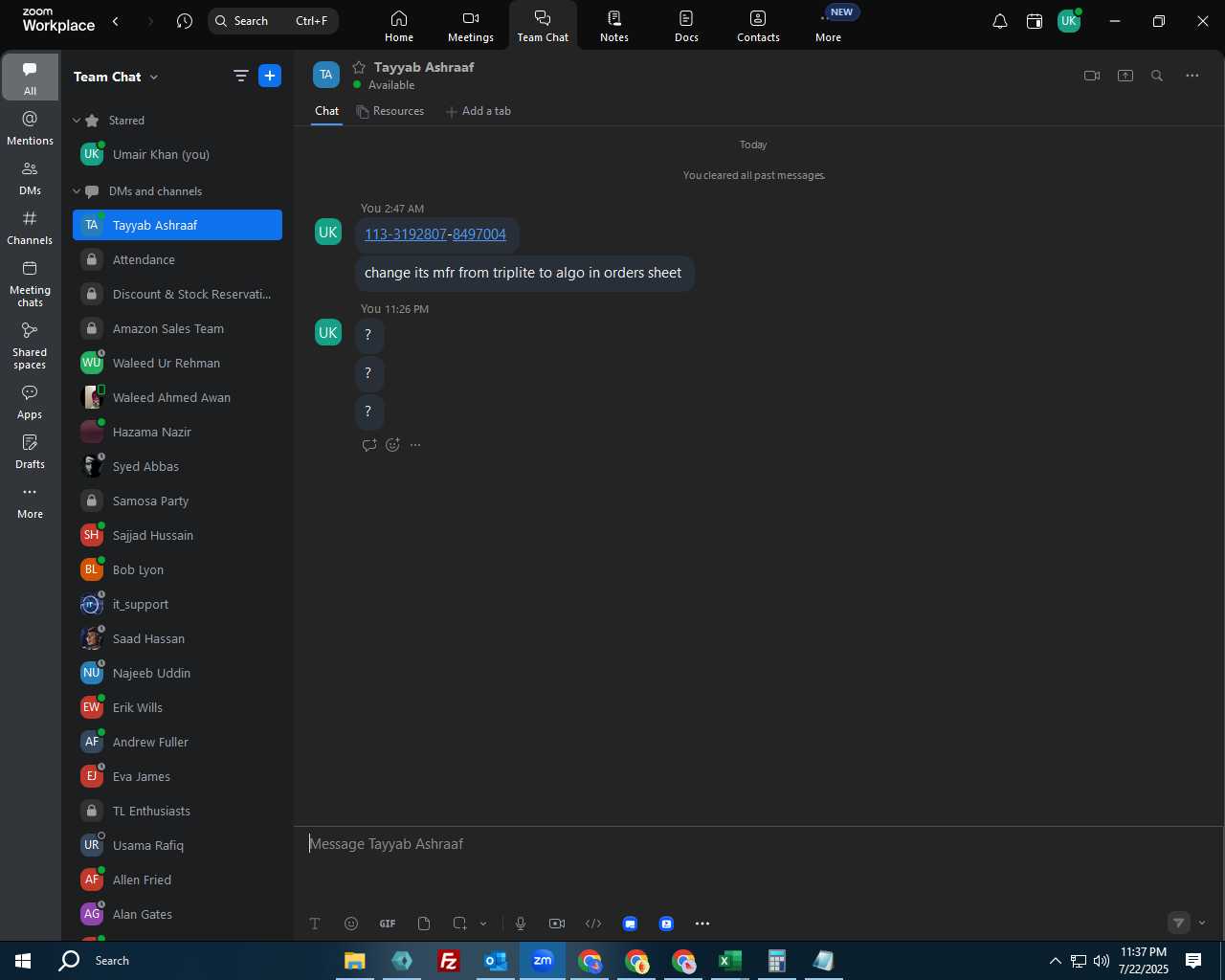
Task: Open chat with Waleed Ur Rehman
Action: click(177, 363)
